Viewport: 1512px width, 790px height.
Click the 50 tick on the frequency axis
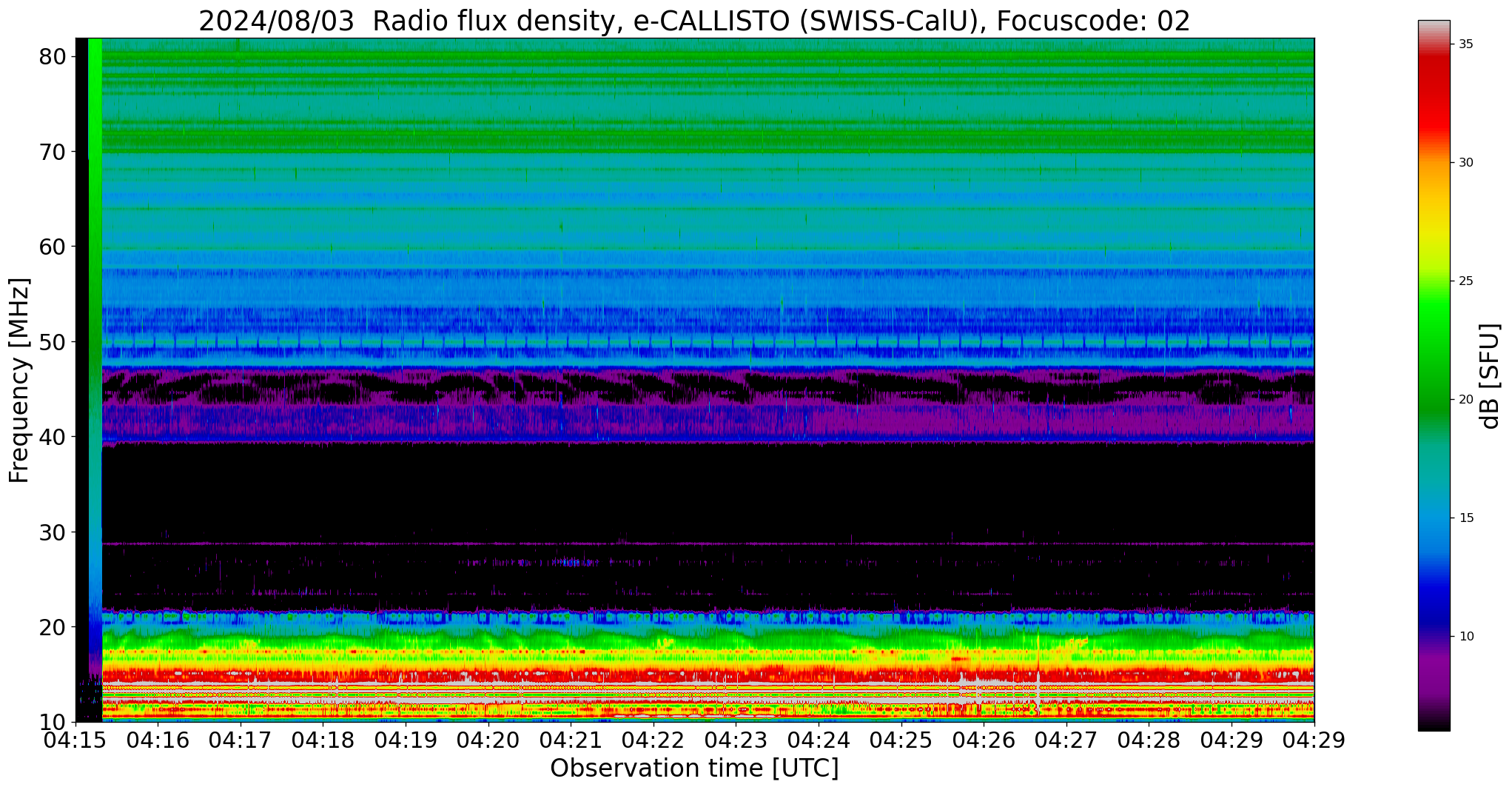[53, 342]
